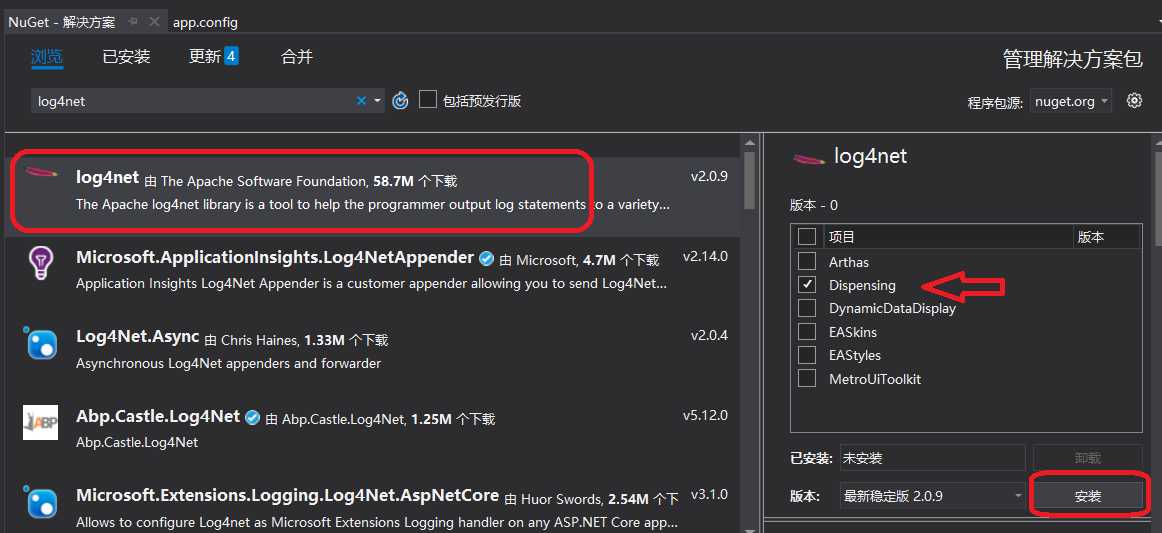Click the log4net title in detail panel
Viewport: 1162px width, 533px height.
(870, 156)
